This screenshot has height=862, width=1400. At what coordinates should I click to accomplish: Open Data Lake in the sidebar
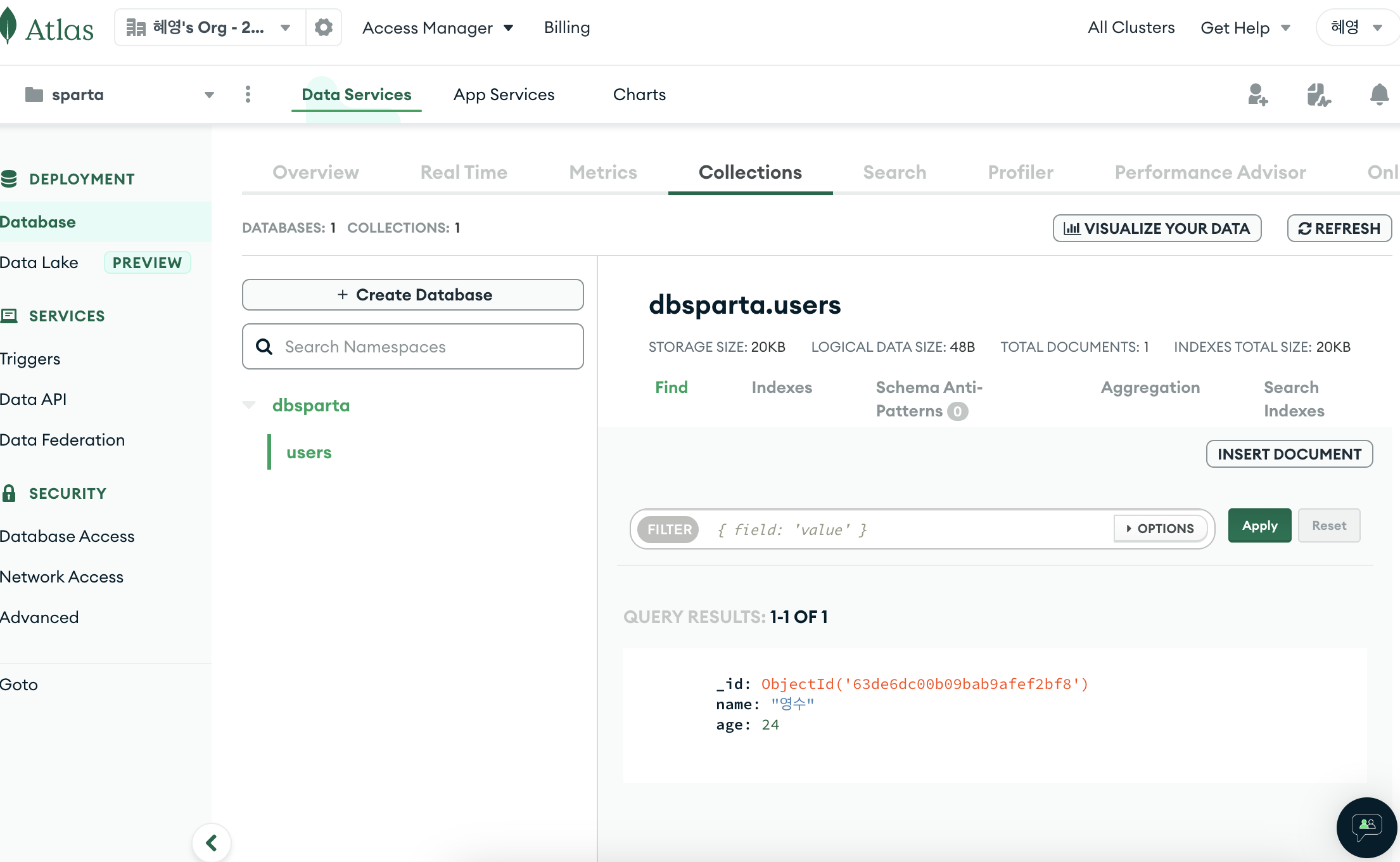pos(39,262)
